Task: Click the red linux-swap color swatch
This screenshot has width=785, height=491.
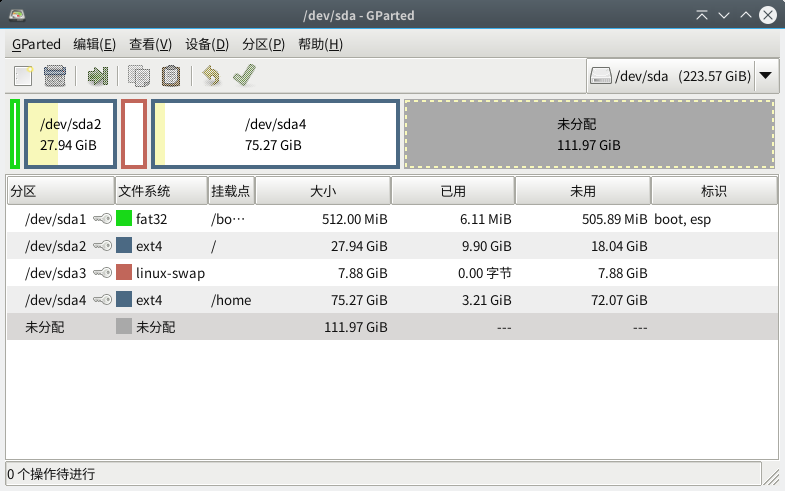Action: click(124, 273)
